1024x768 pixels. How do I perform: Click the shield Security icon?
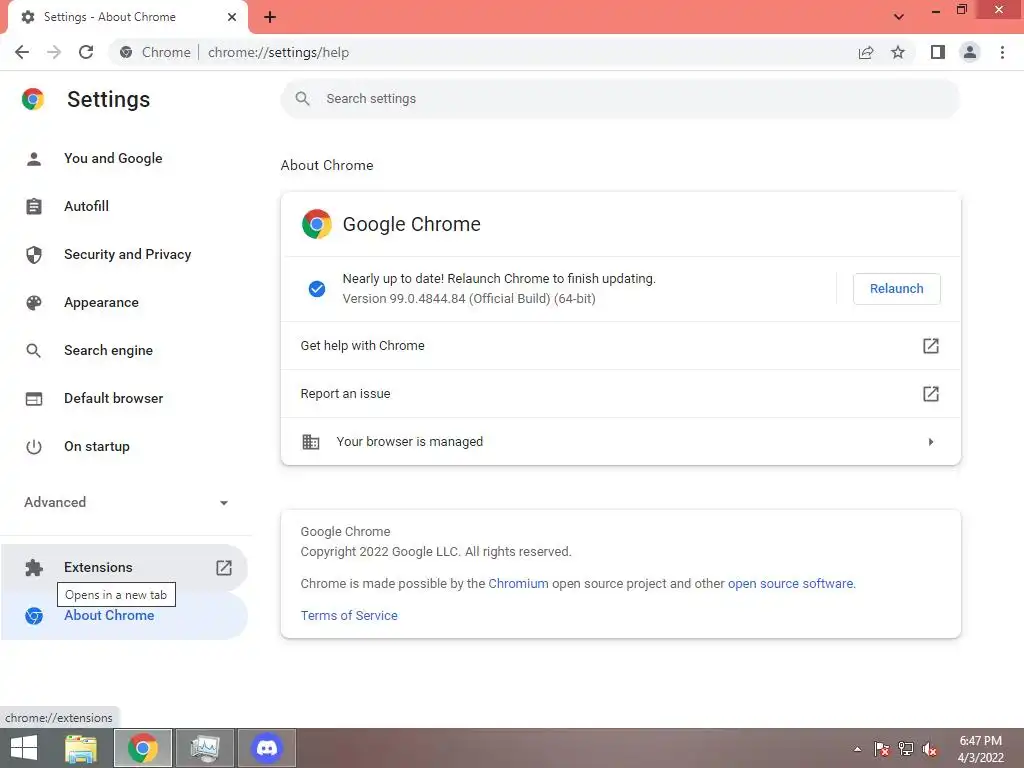click(33, 255)
